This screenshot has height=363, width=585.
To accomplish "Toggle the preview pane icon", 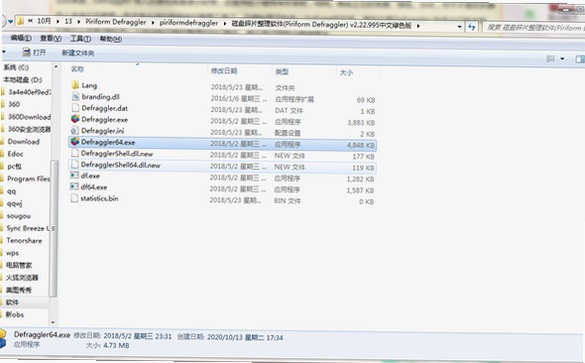I will [580, 59].
